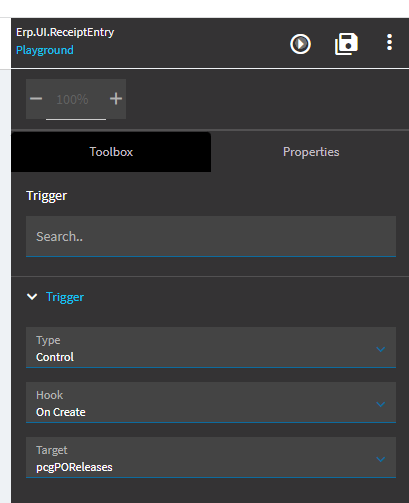The height and width of the screenshot is (503, 409).
Task: Zoom out with the minus icon
Action: coord(36,99)
